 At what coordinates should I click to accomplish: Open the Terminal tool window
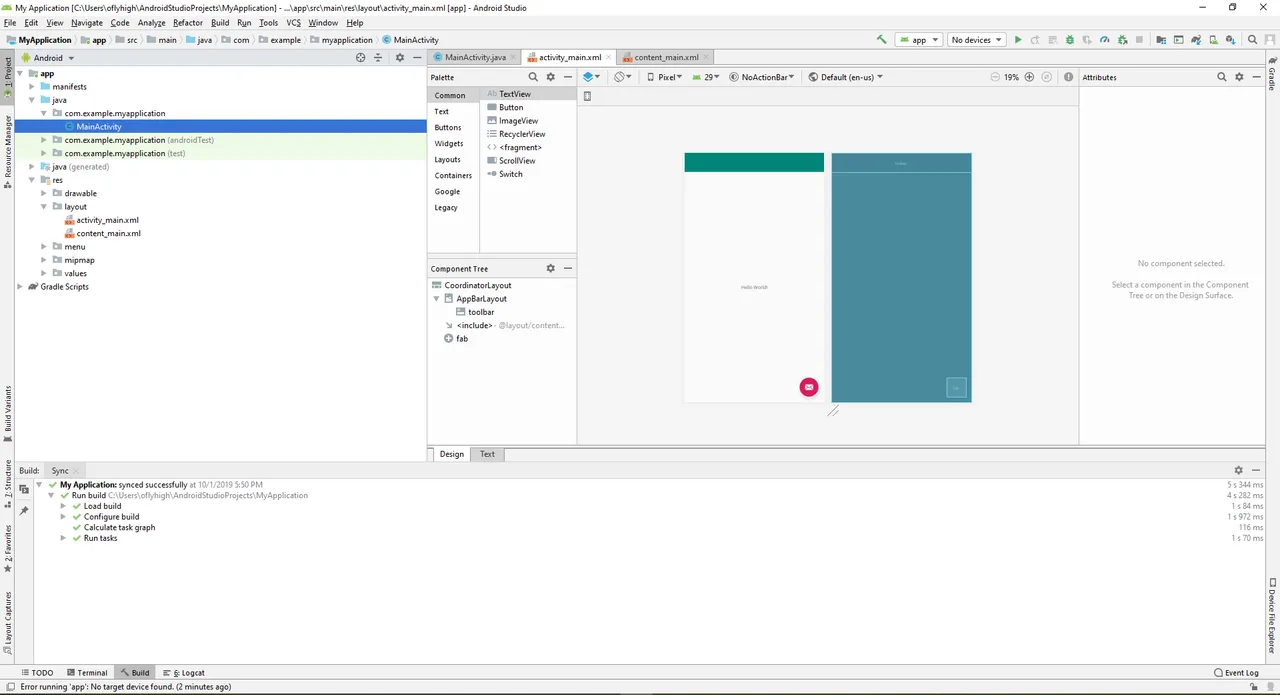pos(86,673)
